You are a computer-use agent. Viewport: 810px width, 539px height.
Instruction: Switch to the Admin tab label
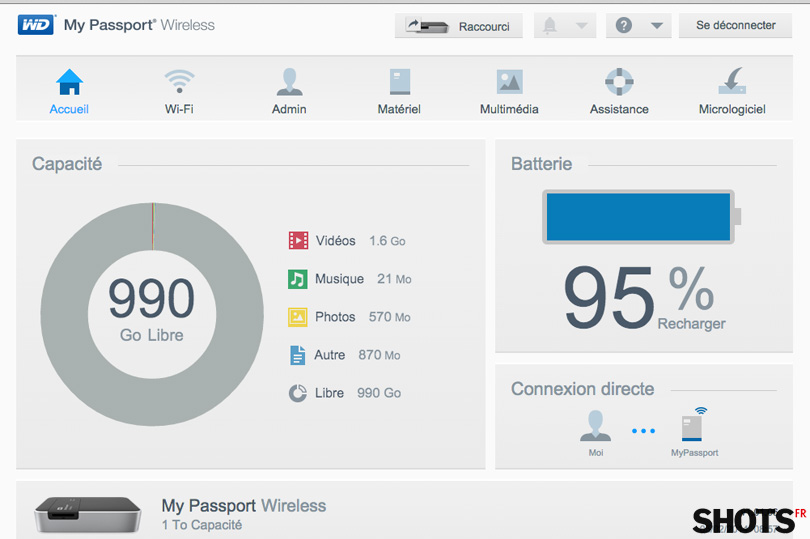[x=289, y=109]
